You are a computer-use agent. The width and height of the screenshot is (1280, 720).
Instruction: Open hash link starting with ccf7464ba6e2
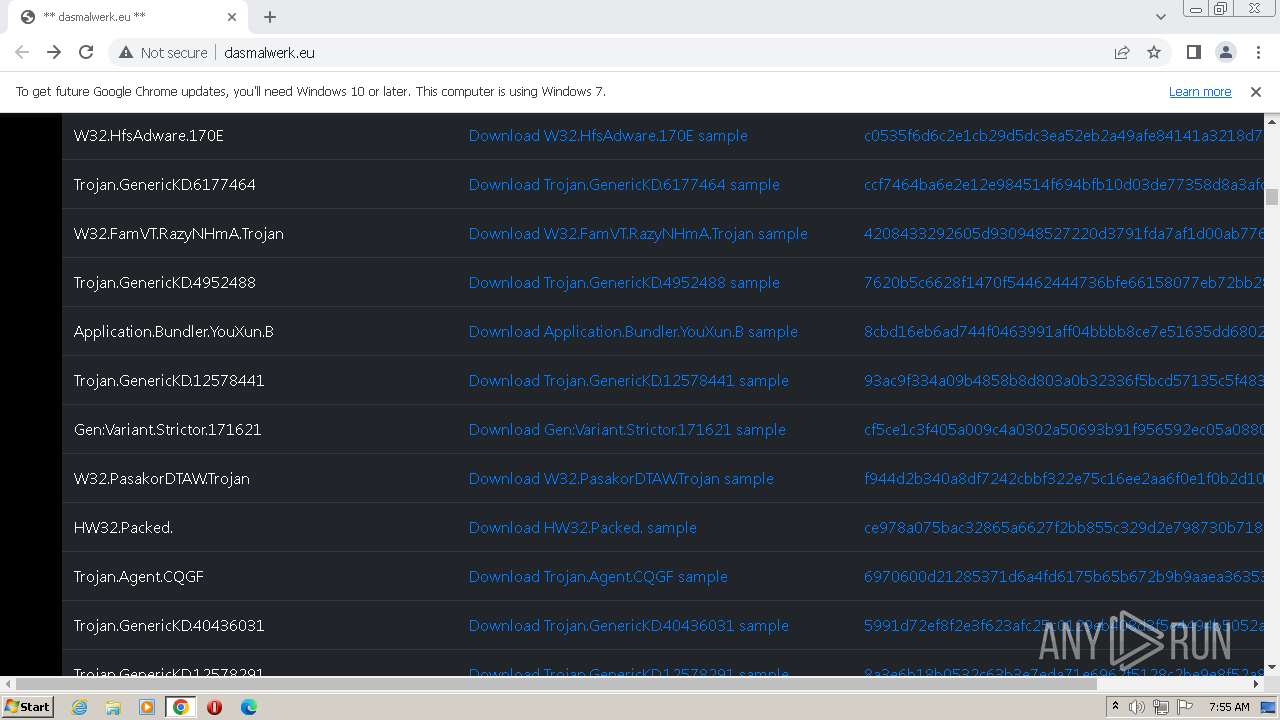point(1064,184)
